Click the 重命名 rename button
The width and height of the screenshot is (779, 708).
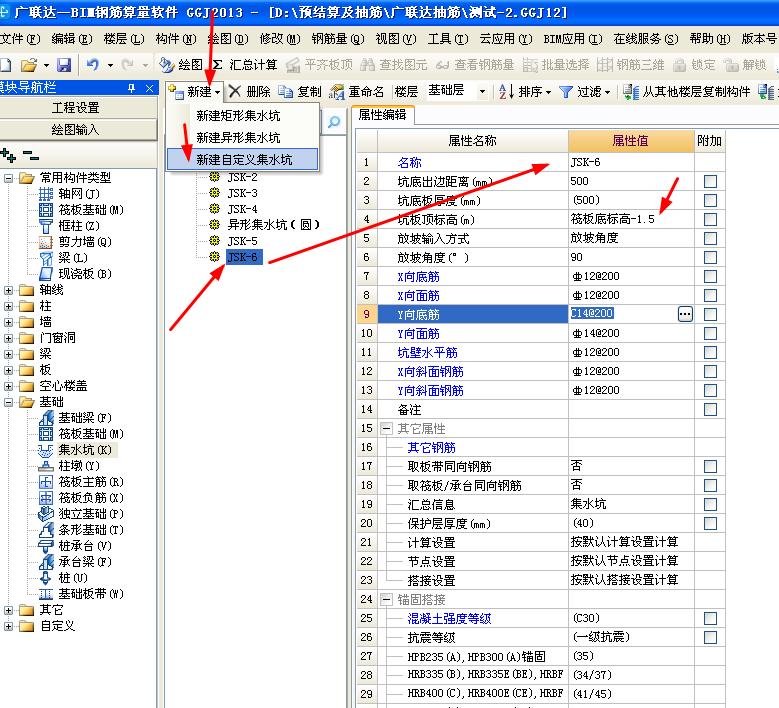click(x=356, y=91)
